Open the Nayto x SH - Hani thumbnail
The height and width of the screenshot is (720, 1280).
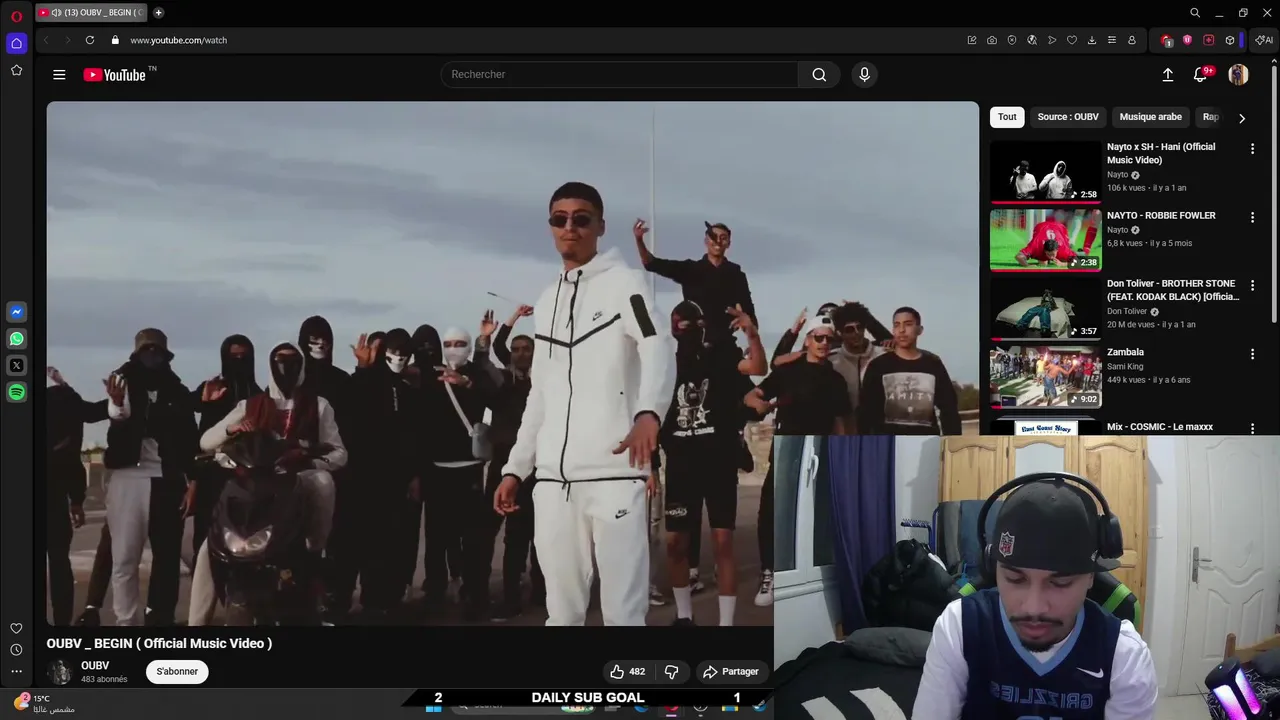pos(1045,171)
